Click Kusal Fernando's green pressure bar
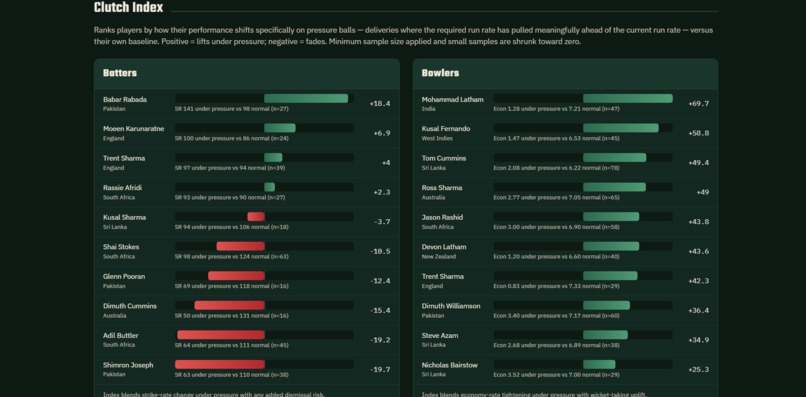806x397 pixels. coord(620,128)
